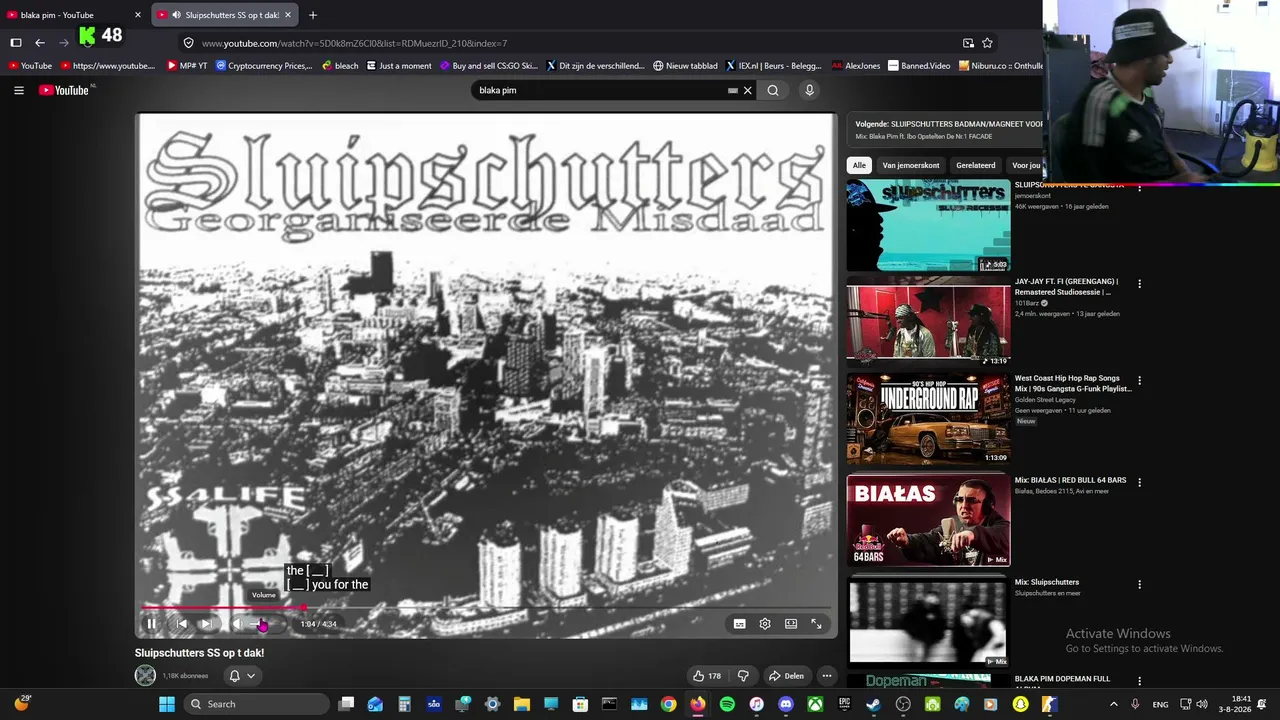The height and width of the screenshot is (720, 1280).
Task: Show hidden system tray icons chevron
Action: 1114,704
